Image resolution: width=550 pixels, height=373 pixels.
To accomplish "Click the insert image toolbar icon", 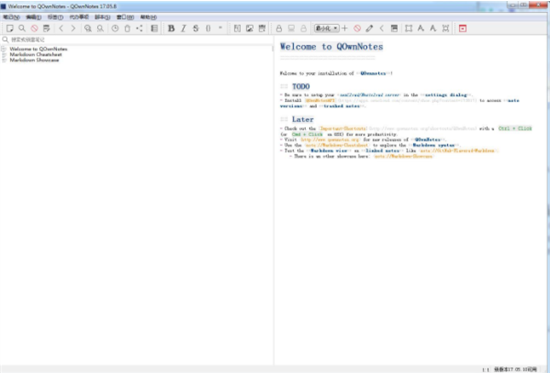I will 249,28.
